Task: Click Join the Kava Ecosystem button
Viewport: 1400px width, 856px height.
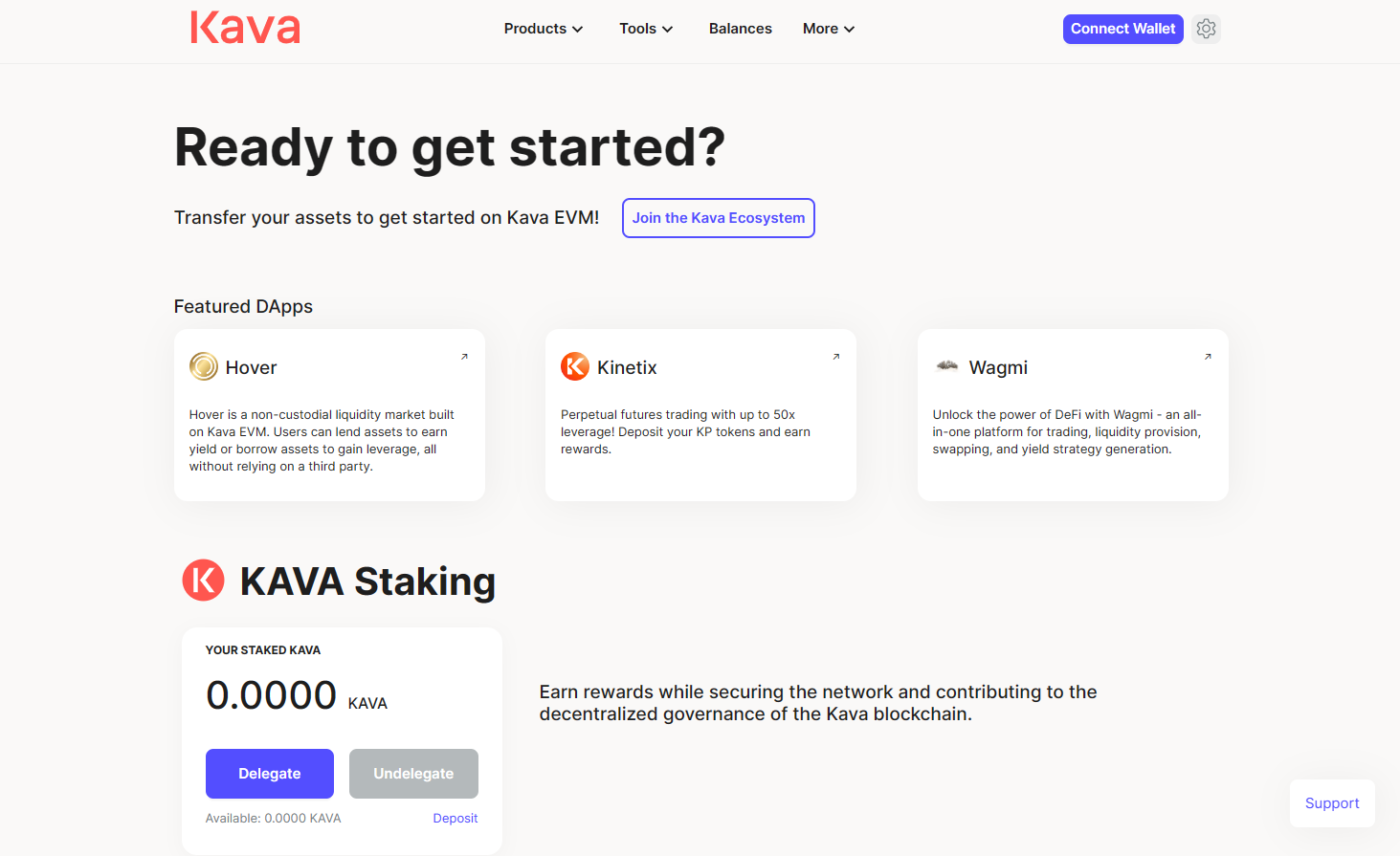Action: click(719, 218)
